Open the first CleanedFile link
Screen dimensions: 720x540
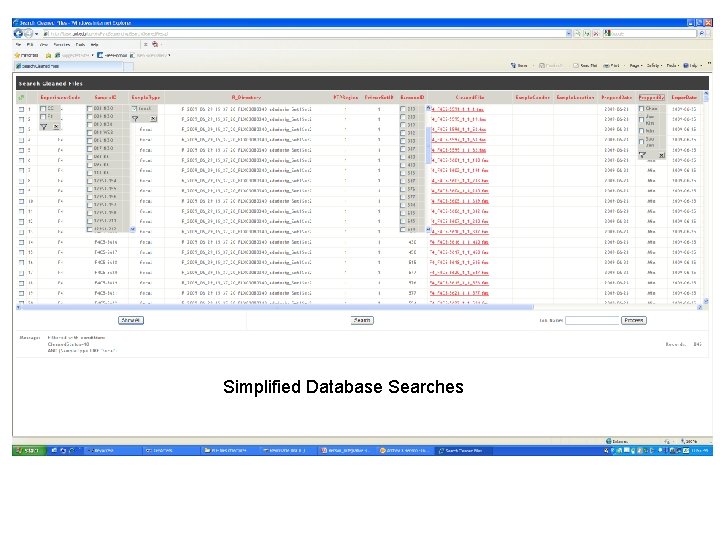tap(457, 109)
